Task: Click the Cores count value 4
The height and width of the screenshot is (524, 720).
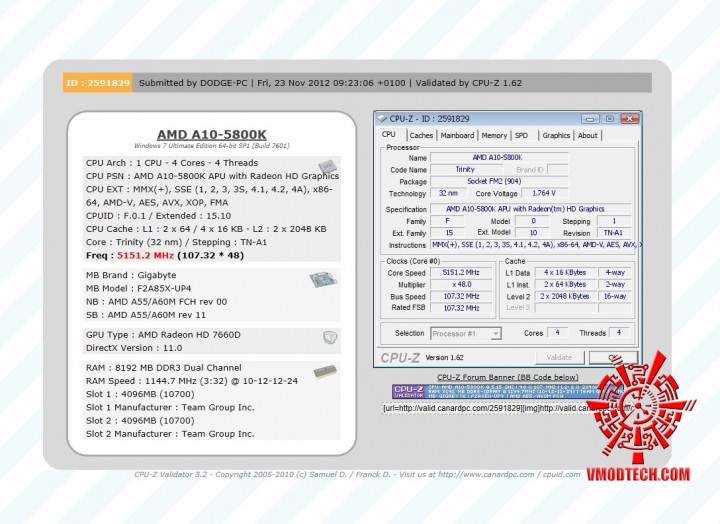Action: coord(557,332)
